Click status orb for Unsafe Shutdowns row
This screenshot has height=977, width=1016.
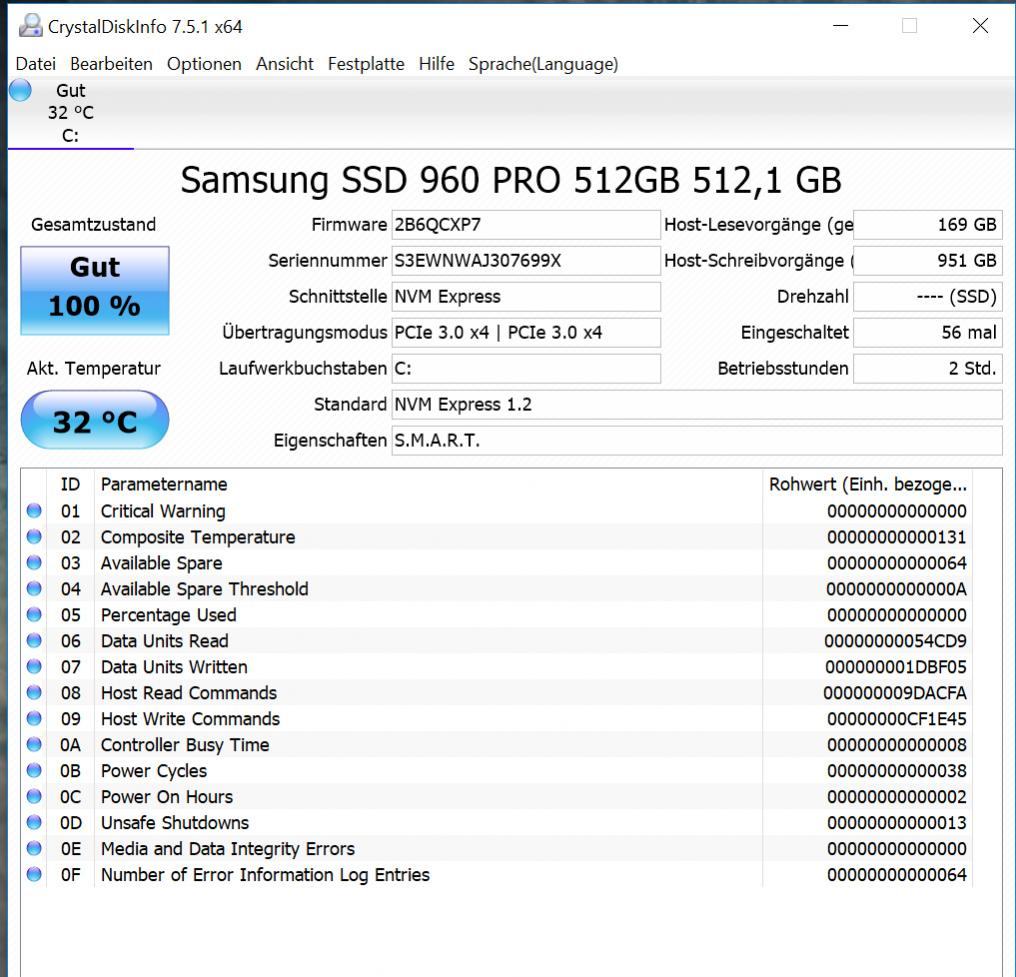click(34, 822)
